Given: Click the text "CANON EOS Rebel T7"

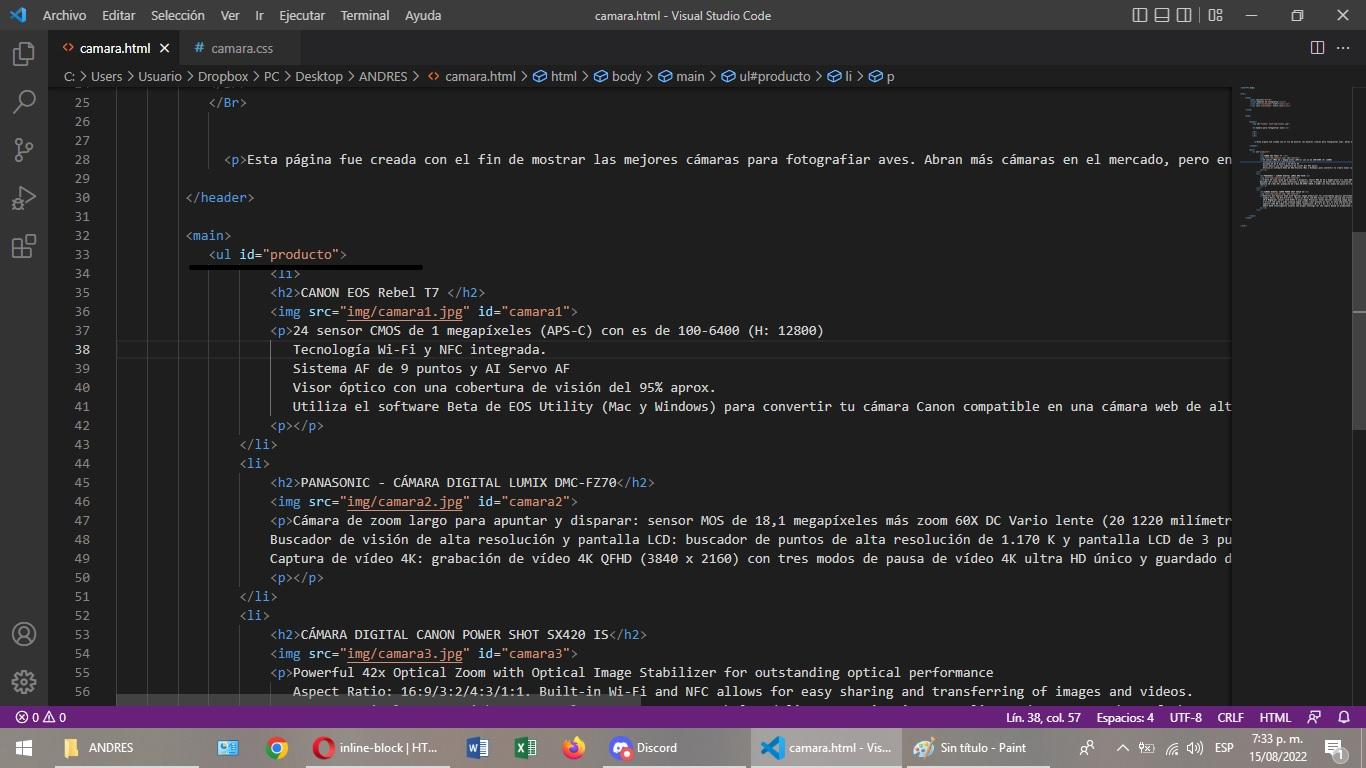Looking at the screenshot, I should click(x=370, y=292).
